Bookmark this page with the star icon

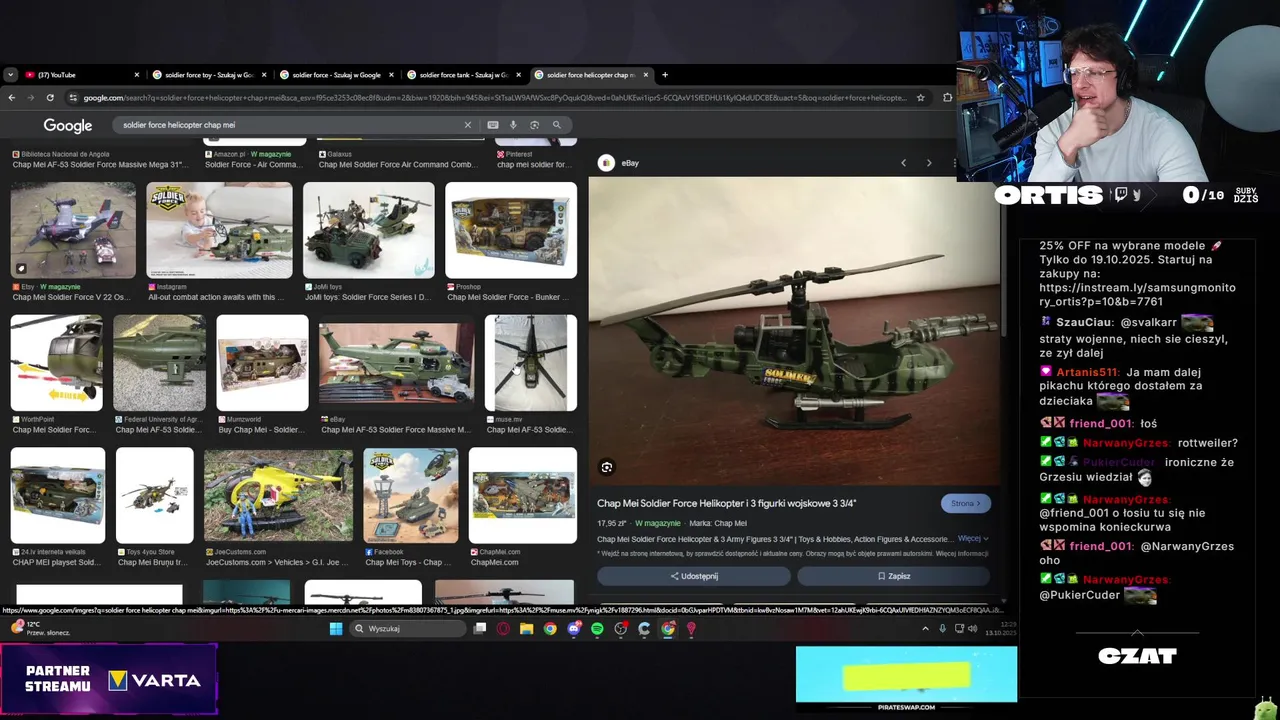(920, 97)
